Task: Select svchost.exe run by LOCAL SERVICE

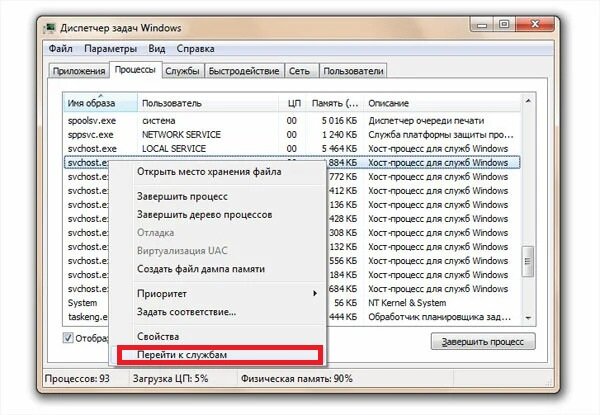Action: tap(292, 149)
